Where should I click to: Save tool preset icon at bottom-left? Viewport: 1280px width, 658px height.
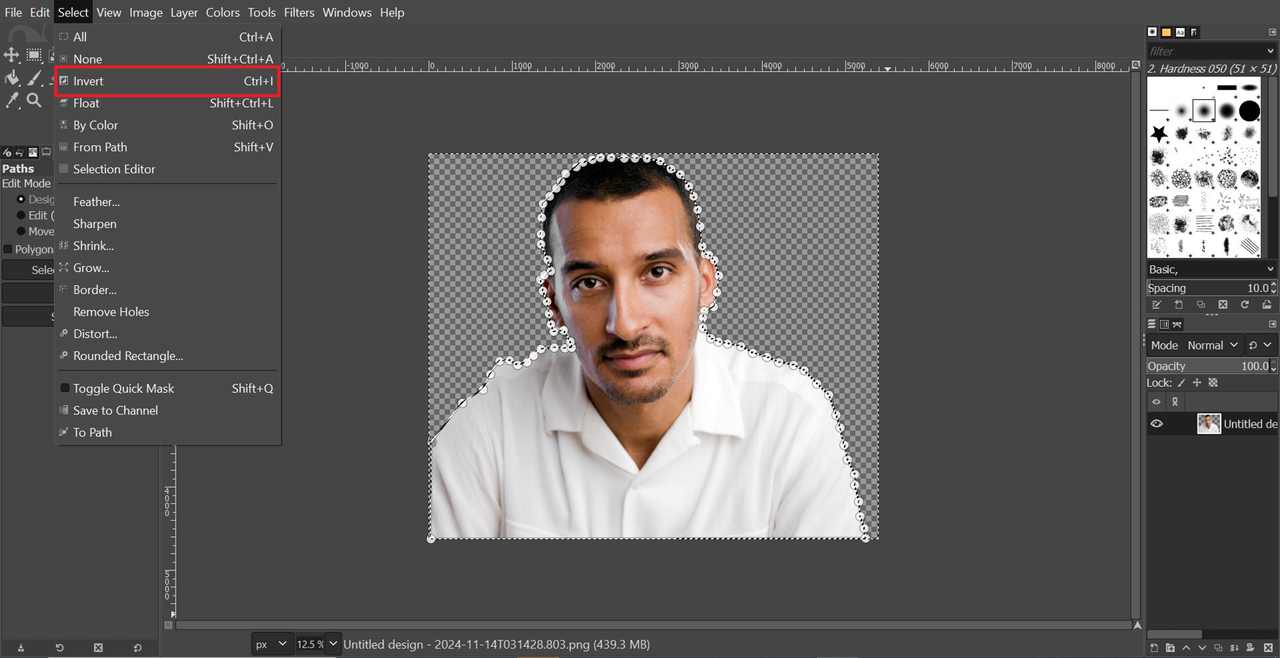(20, 648)
